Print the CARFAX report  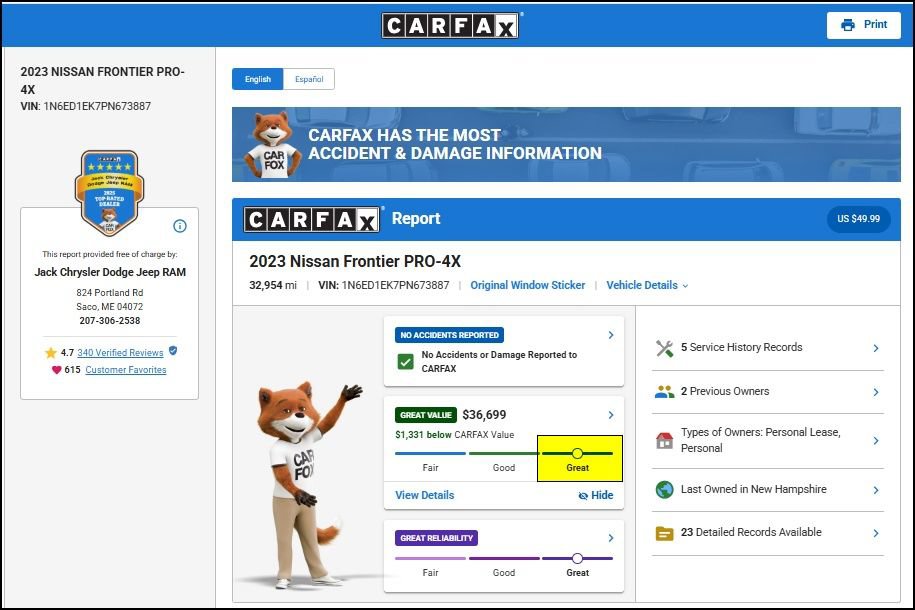[864, 25]
